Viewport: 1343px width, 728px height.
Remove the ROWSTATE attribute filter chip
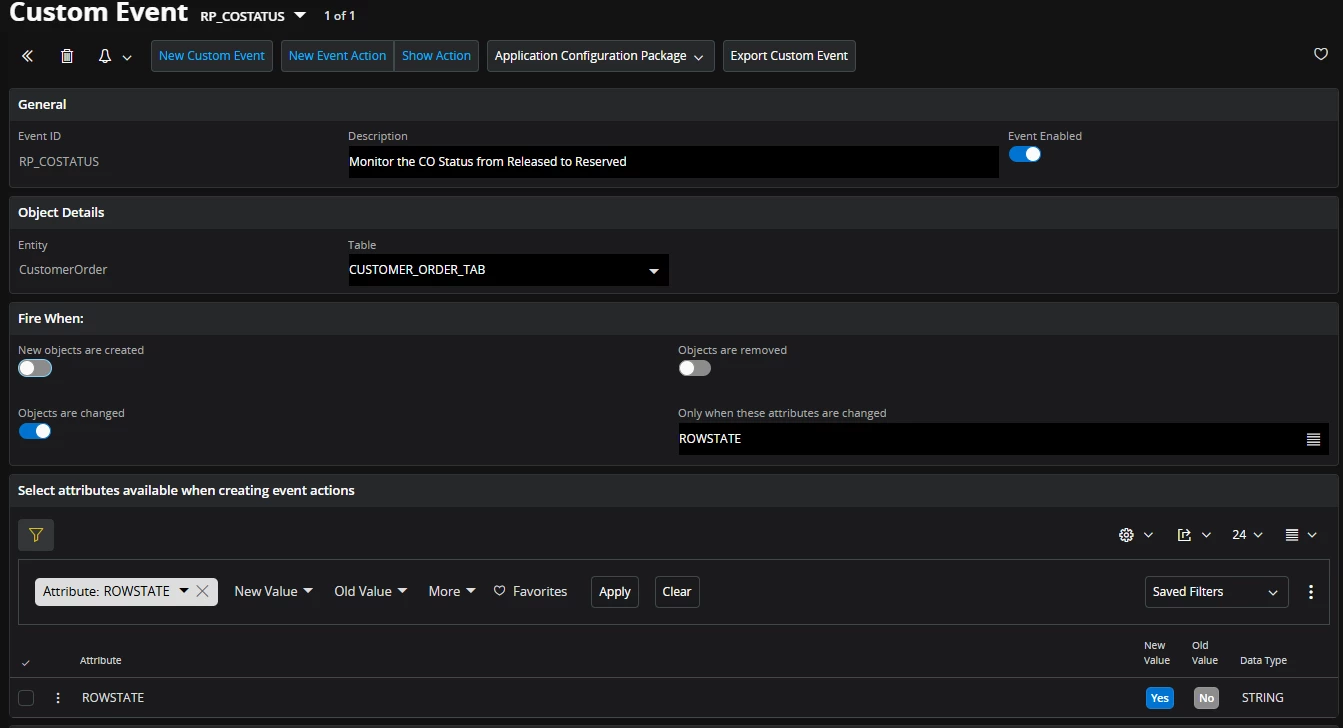[202, 591]
